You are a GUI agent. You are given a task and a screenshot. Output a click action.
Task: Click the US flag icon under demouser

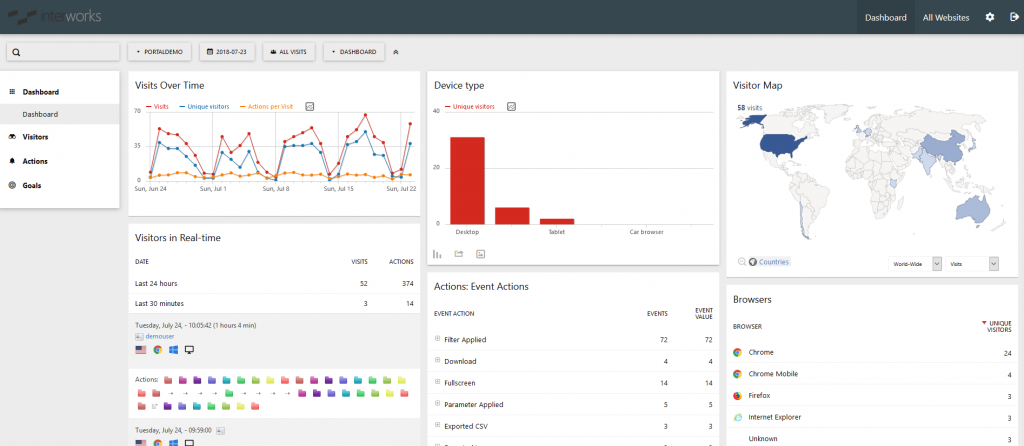coord(140,350)
